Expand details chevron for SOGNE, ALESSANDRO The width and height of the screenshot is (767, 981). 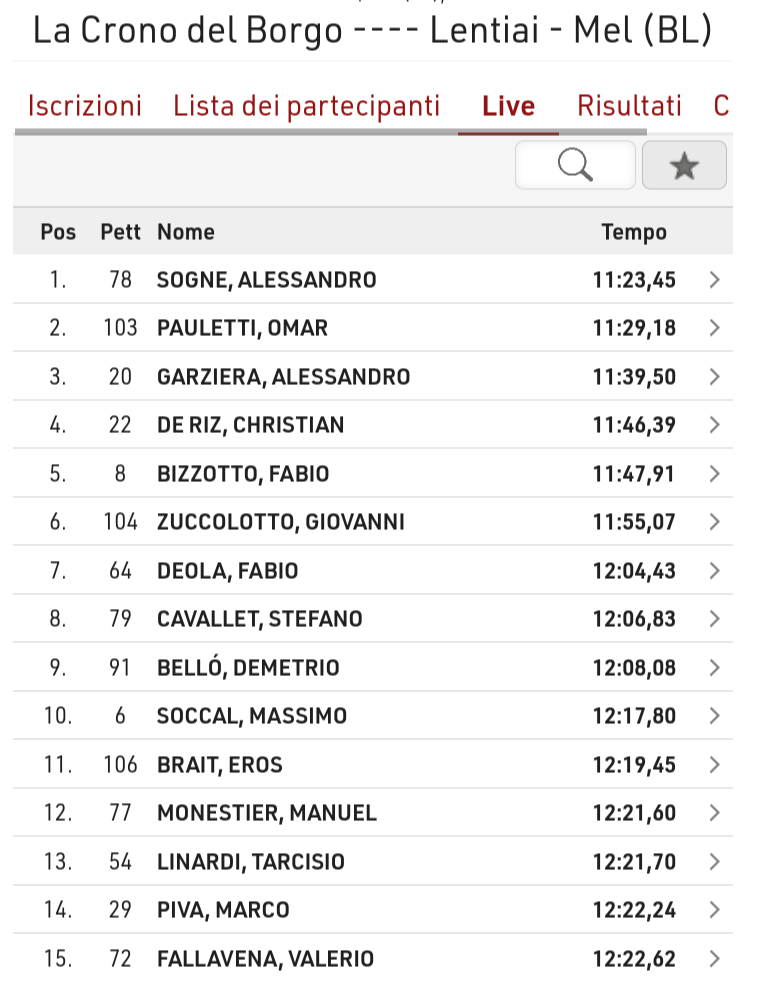(x=715, y=280)
